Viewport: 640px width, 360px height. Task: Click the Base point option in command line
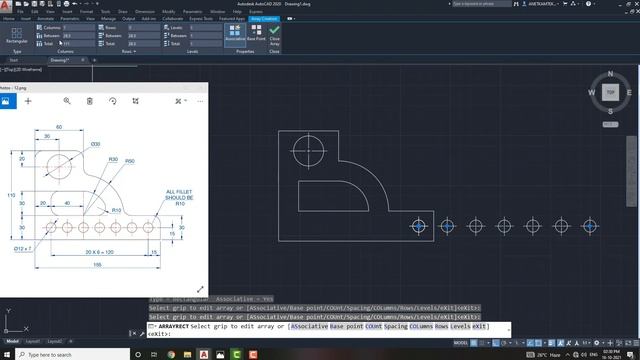pyautogui.click(x=347, y=326)
